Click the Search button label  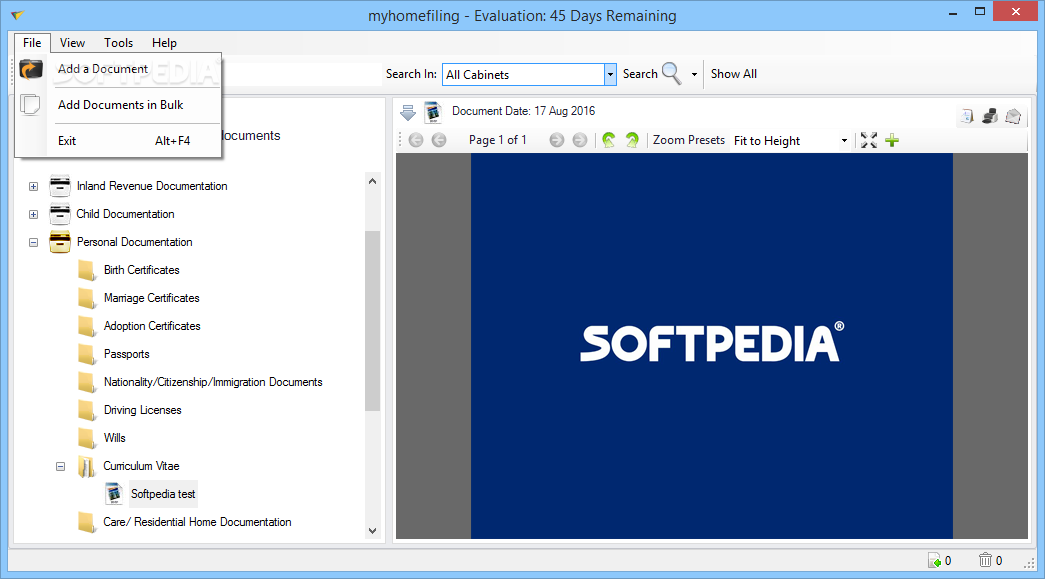coord(640,74)
